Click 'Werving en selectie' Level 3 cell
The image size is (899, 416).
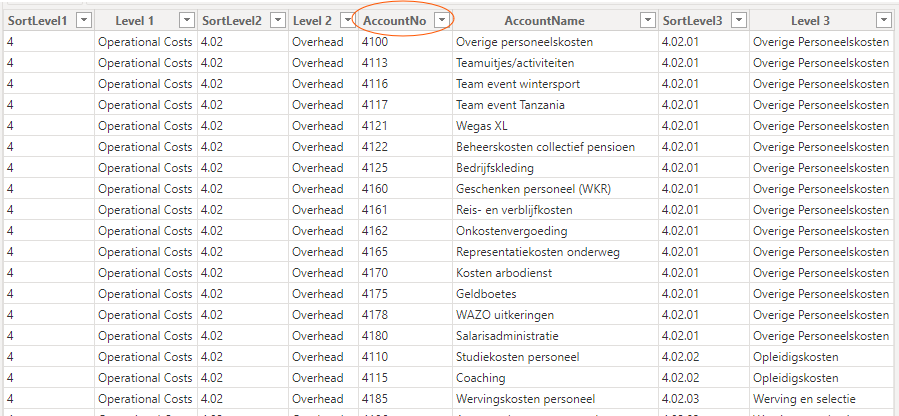(x=821, y=399)
